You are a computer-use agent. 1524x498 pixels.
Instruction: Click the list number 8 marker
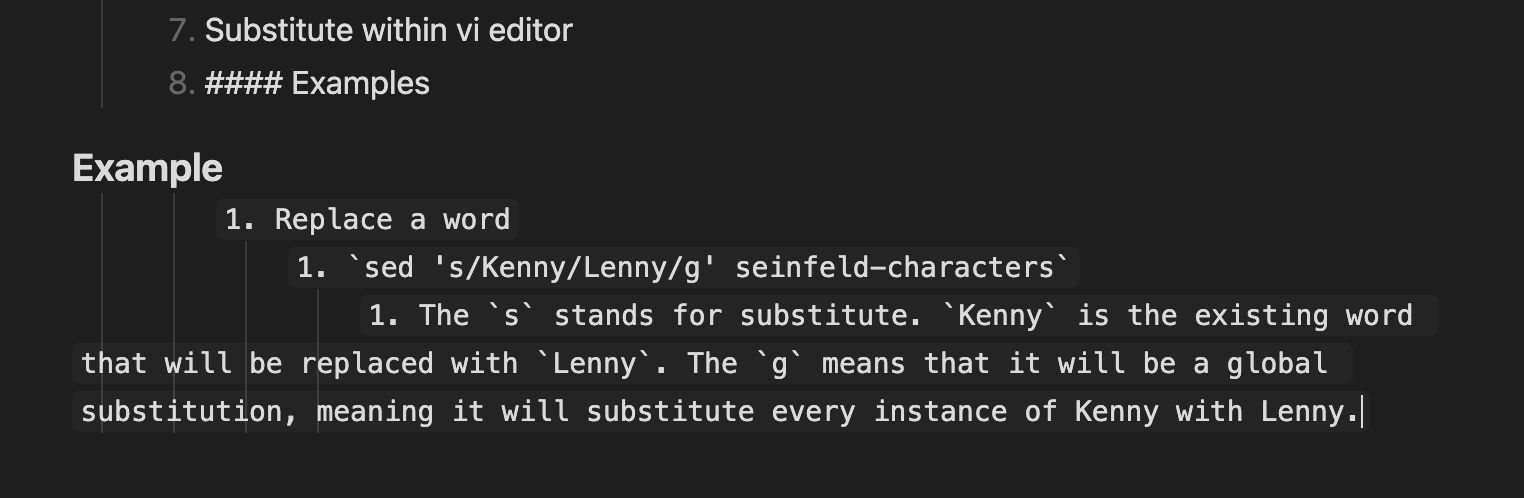(x=181, y=83)
